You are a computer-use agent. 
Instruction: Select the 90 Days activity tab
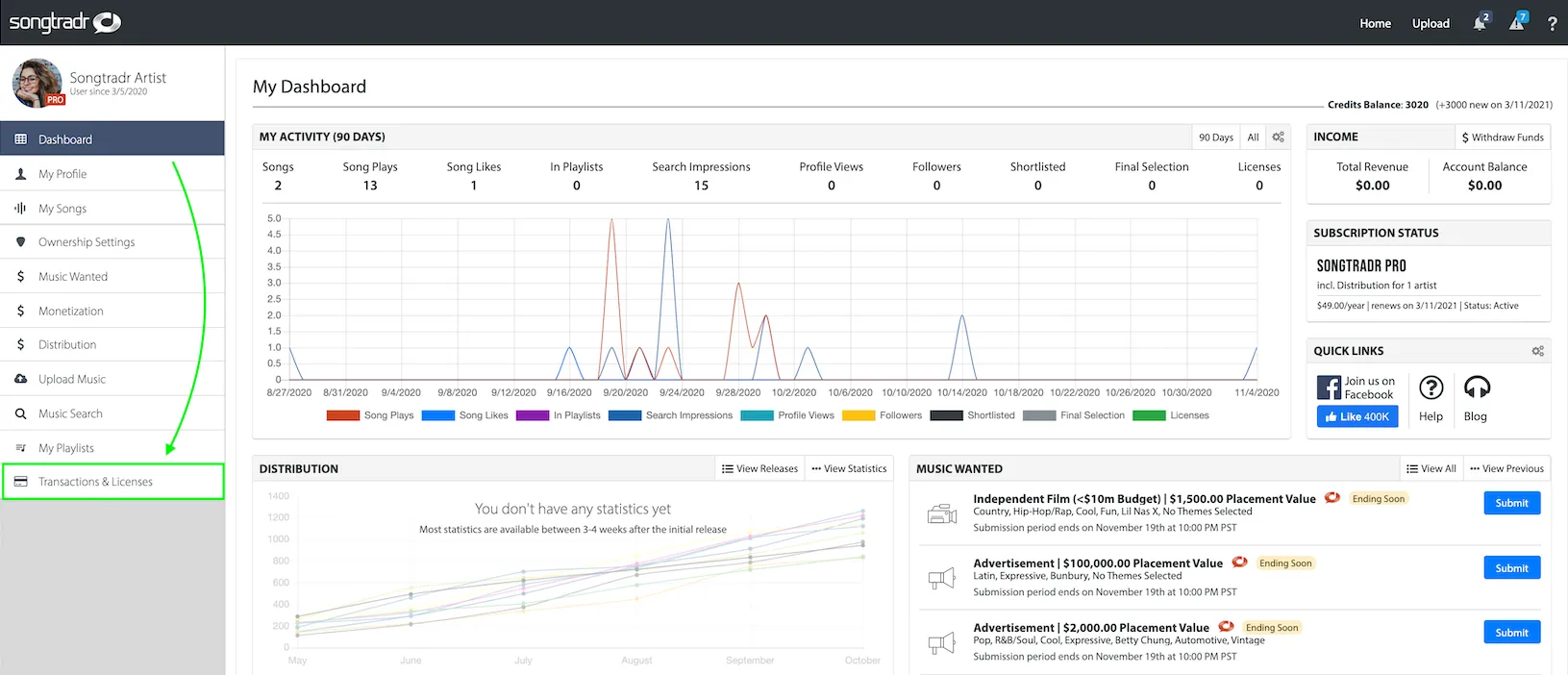point(1215,137)
